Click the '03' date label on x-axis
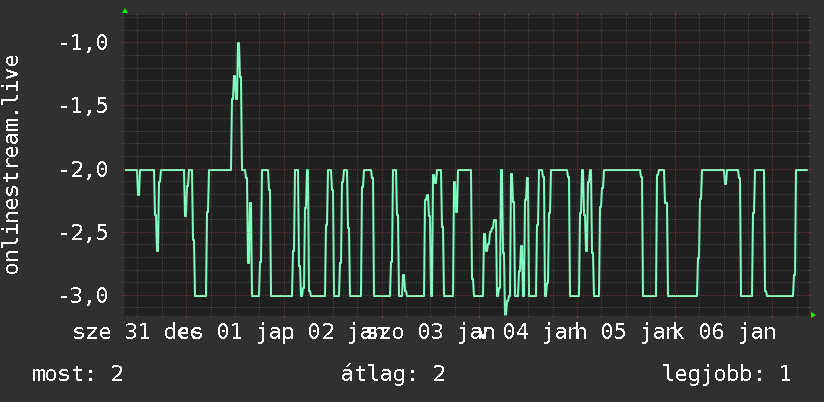 pos(431,333)
